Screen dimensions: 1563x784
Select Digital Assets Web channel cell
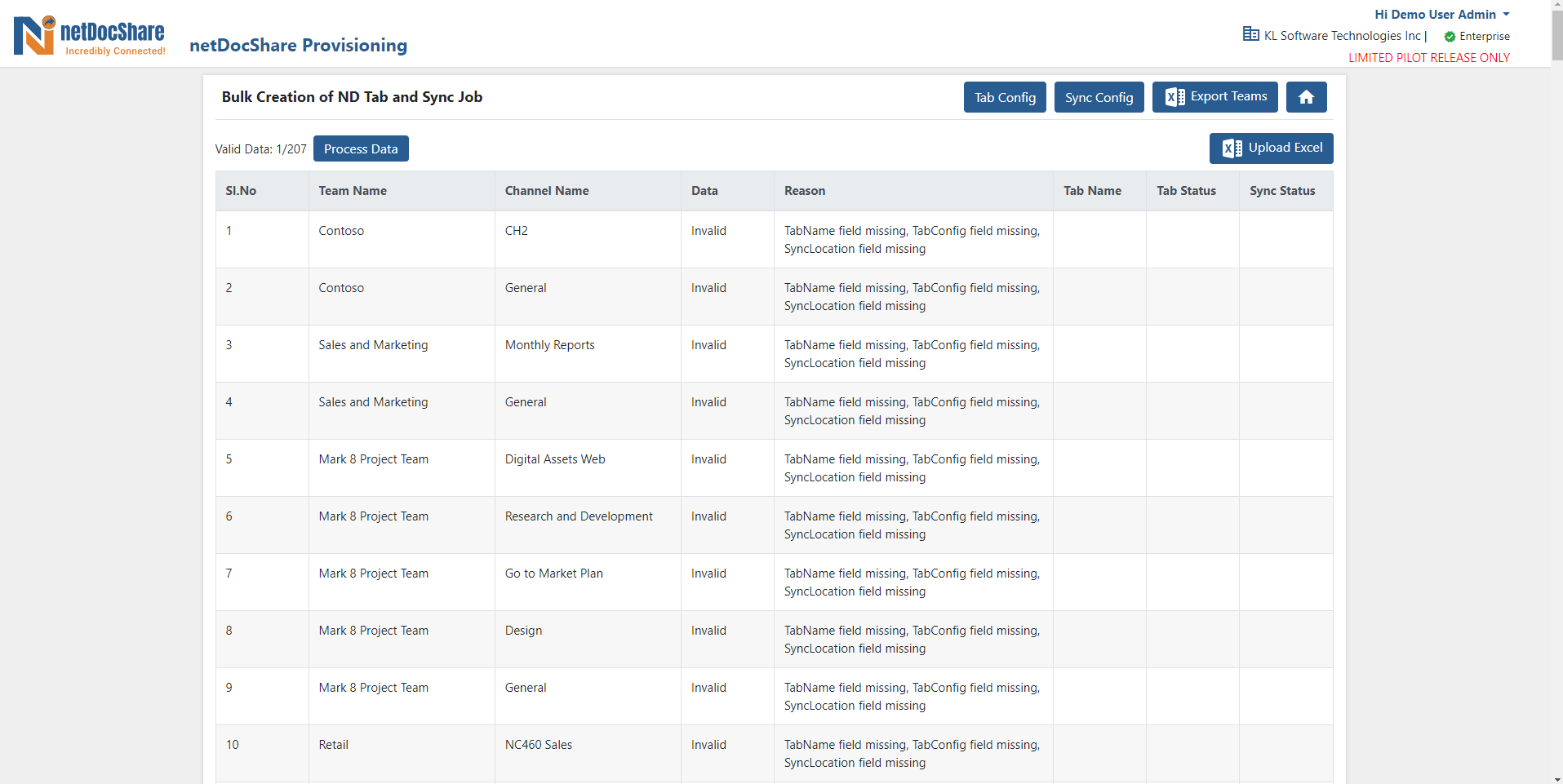pyautogui.click(x=588, y=468)
